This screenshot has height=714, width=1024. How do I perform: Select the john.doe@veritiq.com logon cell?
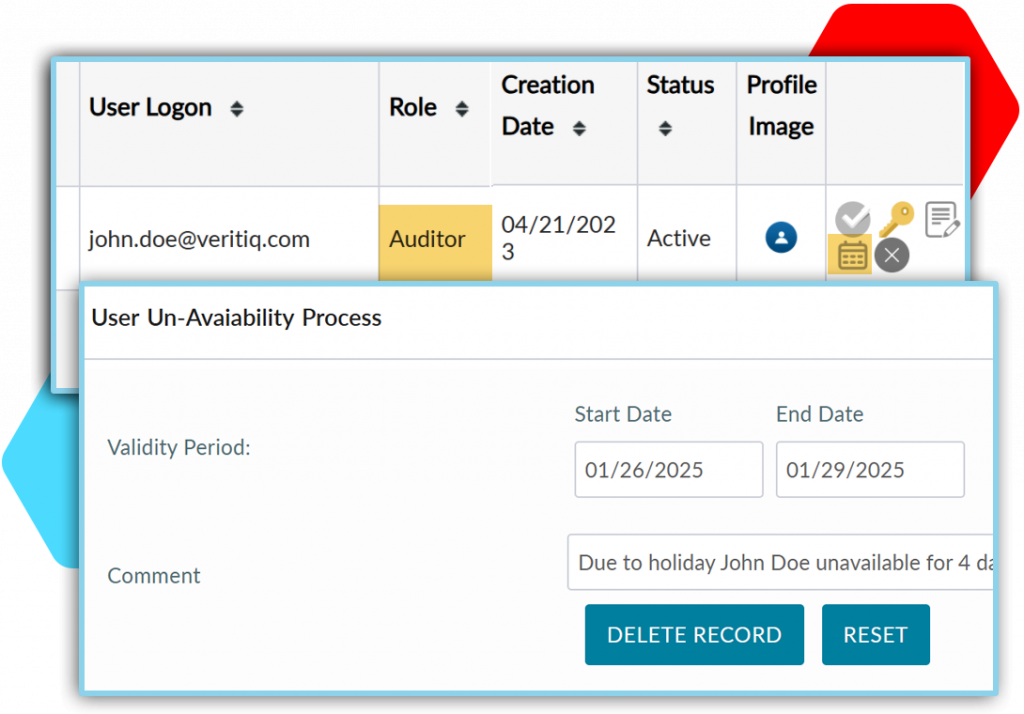199,240
